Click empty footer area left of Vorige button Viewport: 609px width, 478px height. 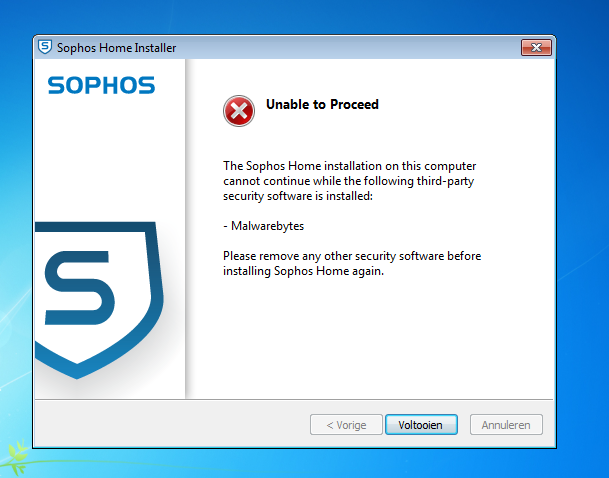pyautogui.click(x=171, y=424)
